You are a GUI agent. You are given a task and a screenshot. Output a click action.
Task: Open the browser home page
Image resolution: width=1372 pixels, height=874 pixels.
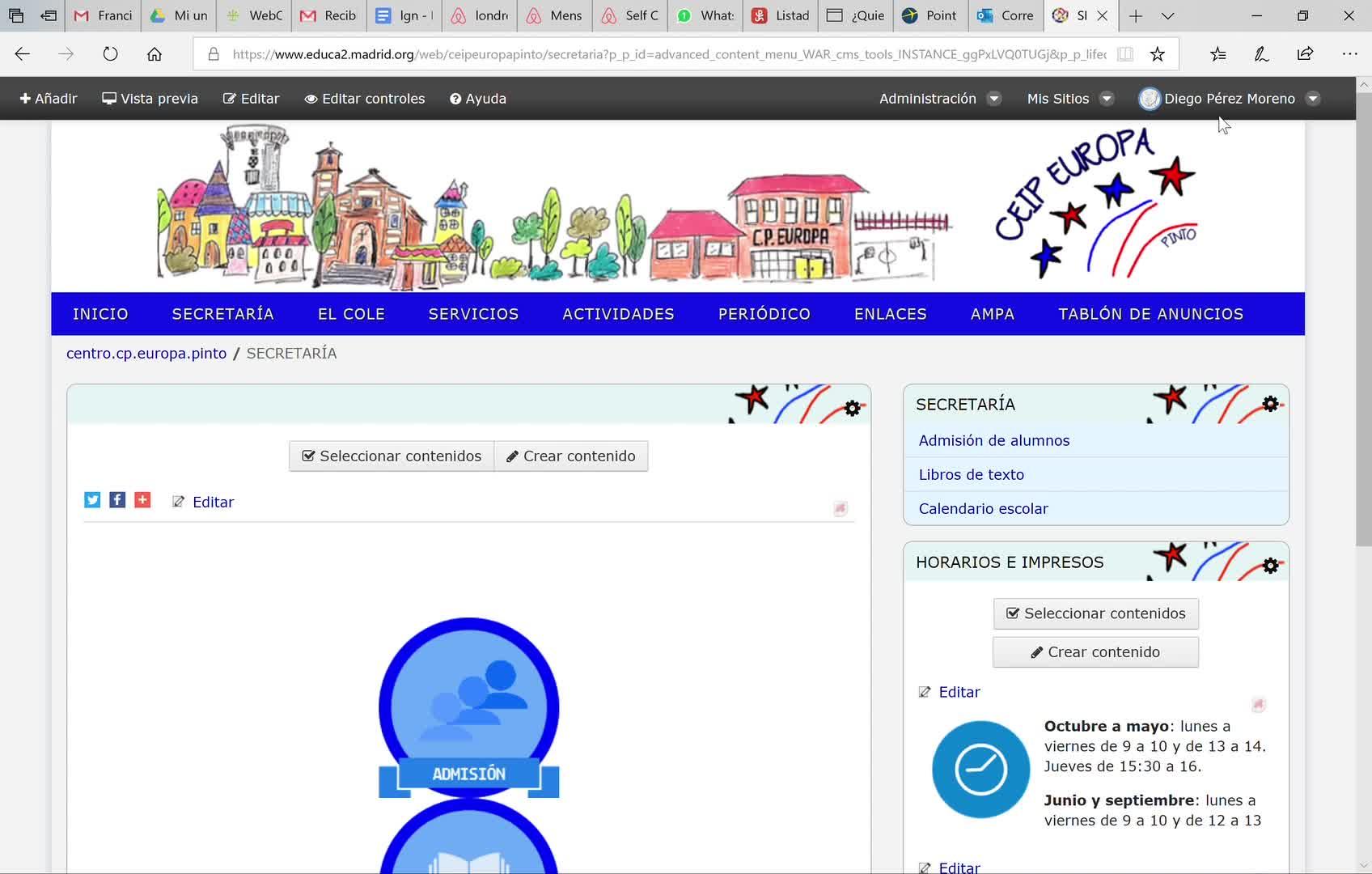click(155, 54)
